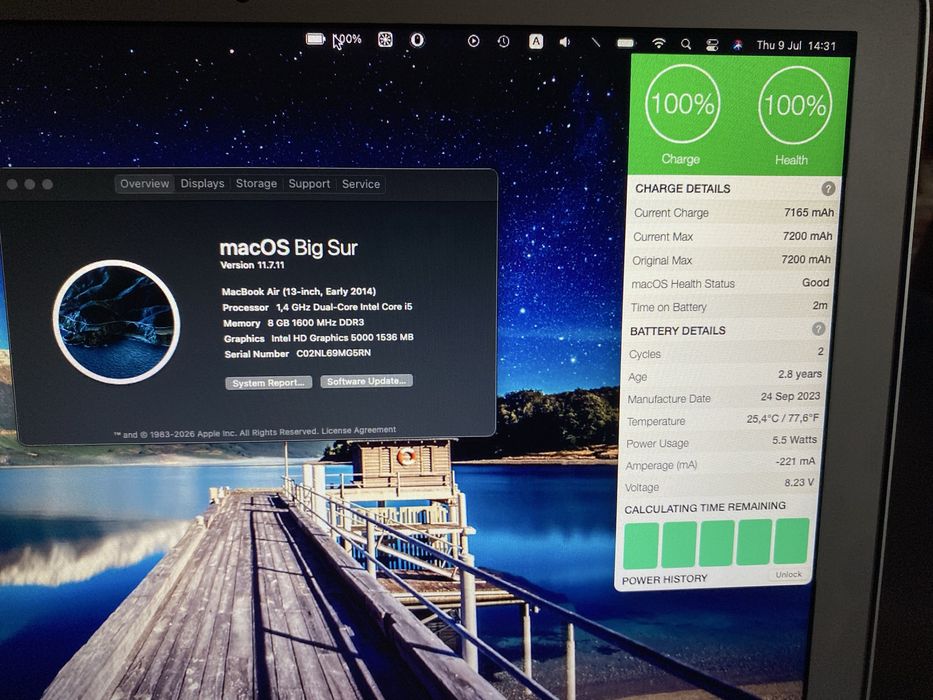Viewport: 933px width, 700px height.
Task: Click the System Report... button
Action: [x=268, y=383]
